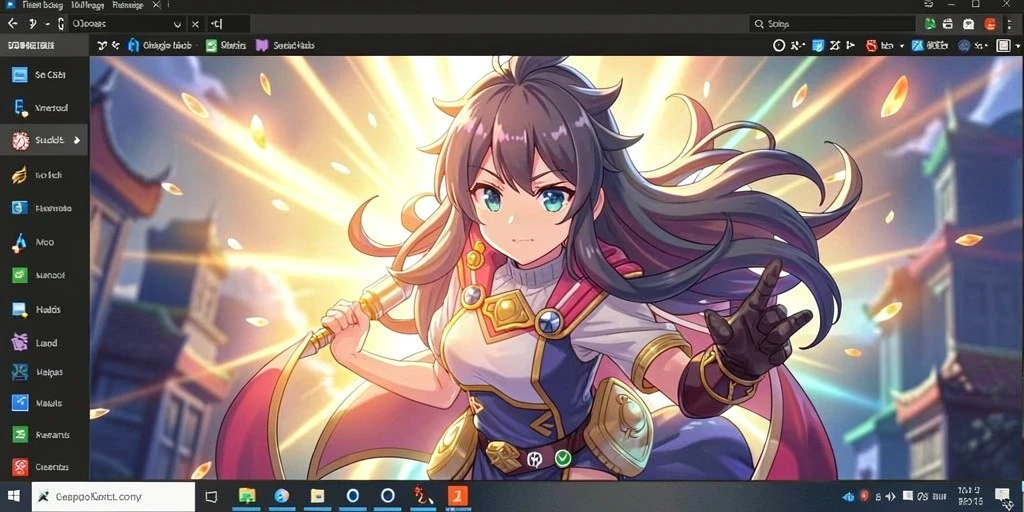Viewport: 1024px width, 512px height.
Task: Open the orange app icon on the taskbar
Action: pos(458,496)
